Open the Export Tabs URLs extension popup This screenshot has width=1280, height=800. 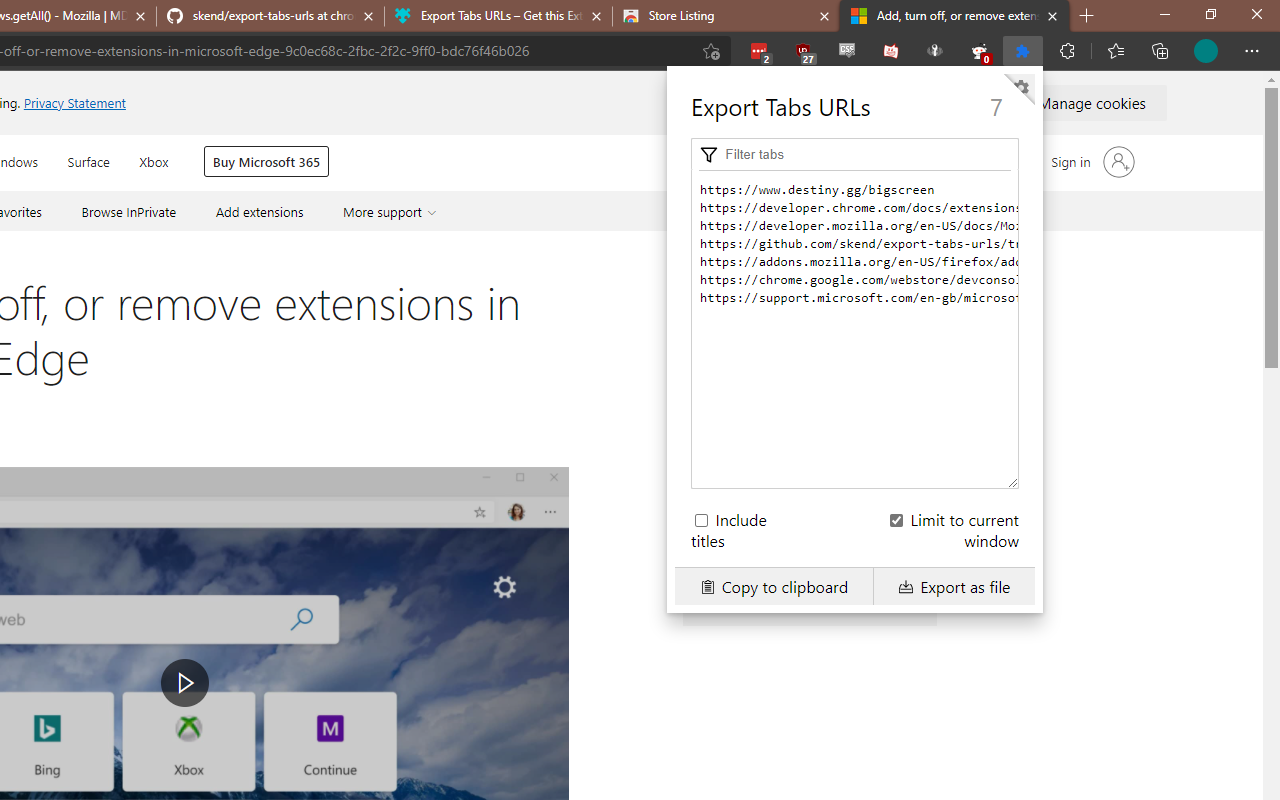(1024, 51)
